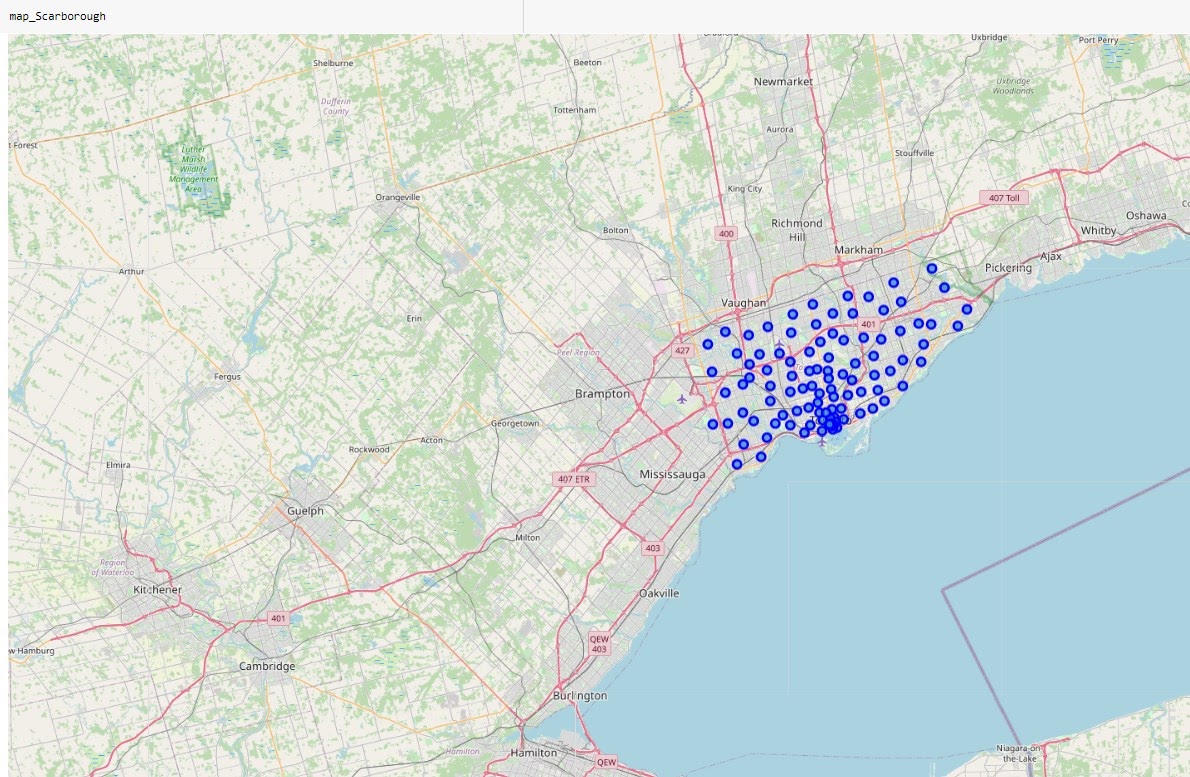Click the 407 ETR highway shield
Screen dimensions: 1190x777
point(574,480)
